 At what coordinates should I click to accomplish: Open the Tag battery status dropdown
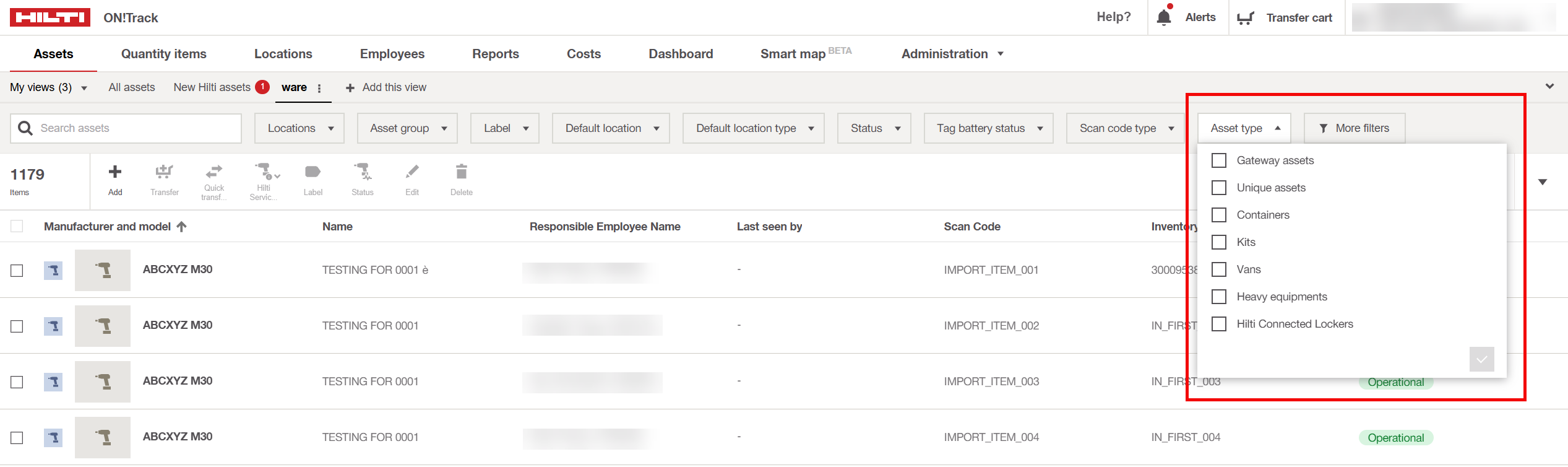[988, 128]
